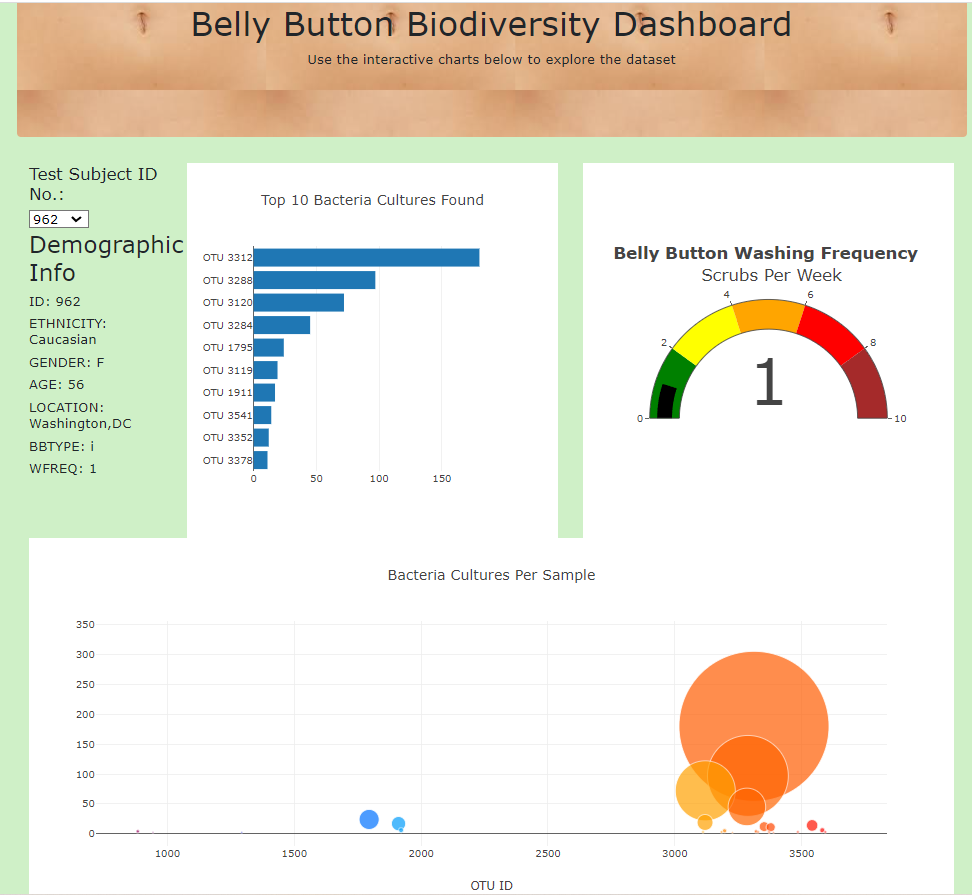The width and height of the screenshot is (972, 895).
Task: Click the 150 tick on the bar chart x-axis
Action: pyautogui.click(x=442, y=478)
